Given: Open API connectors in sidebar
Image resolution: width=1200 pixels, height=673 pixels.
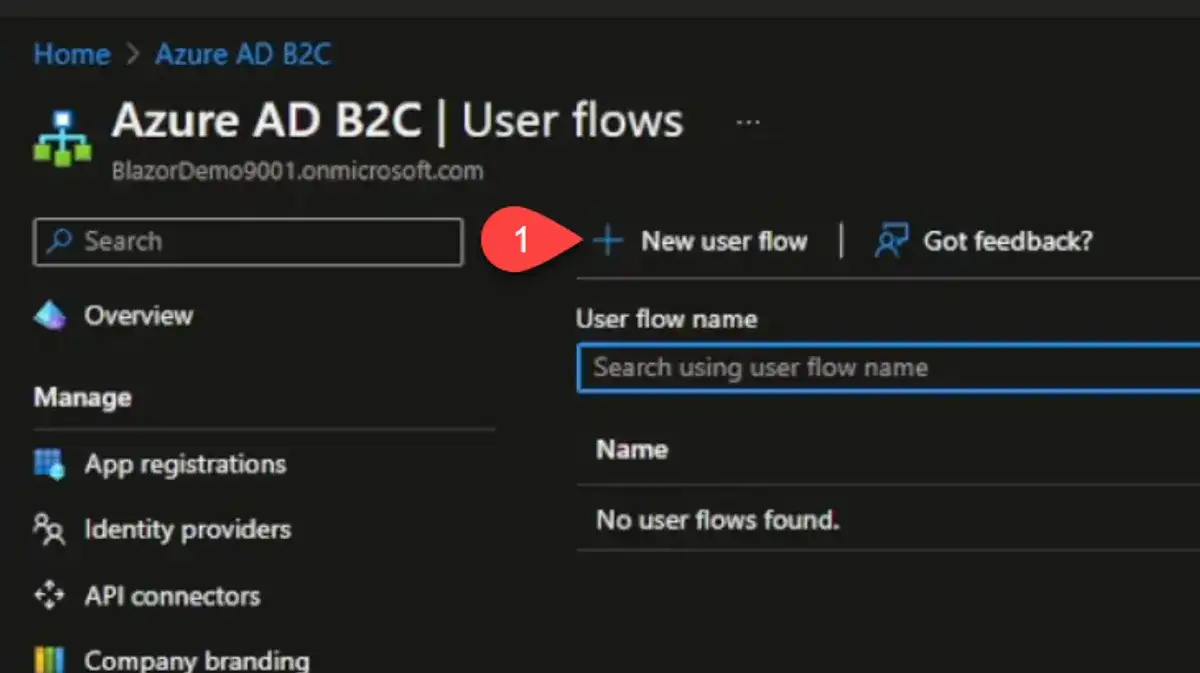Looking at the screenshot, I should [x=172, y=596].
